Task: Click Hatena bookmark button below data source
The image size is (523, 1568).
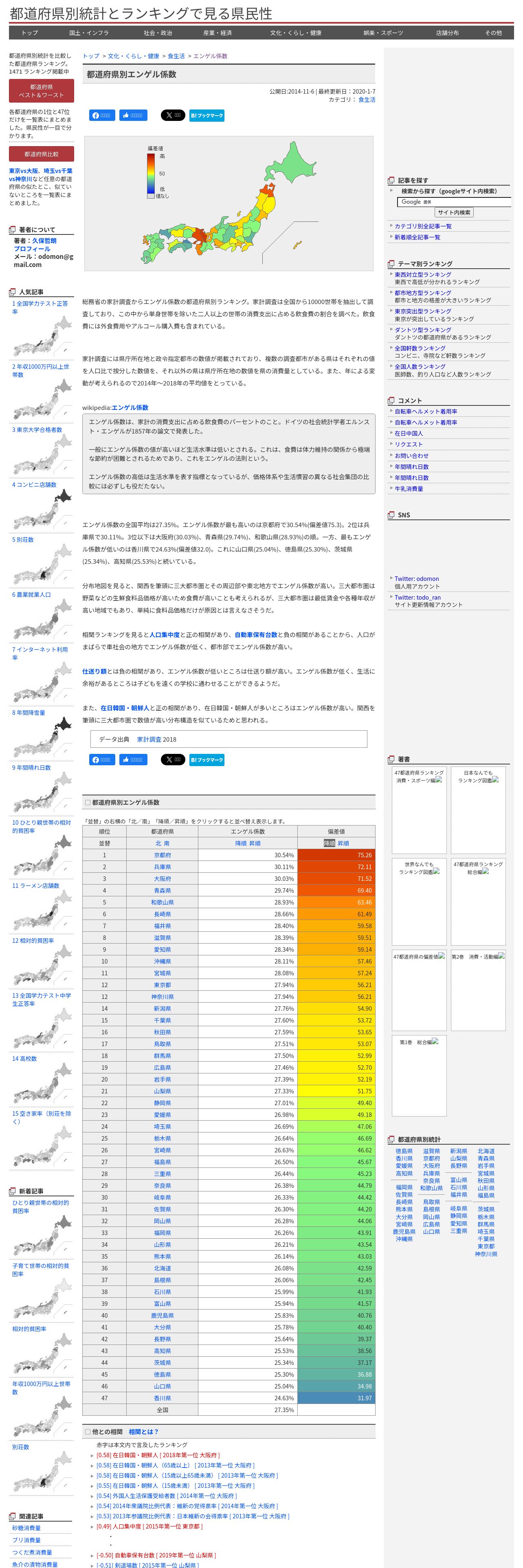Action: tap(207, 760)
